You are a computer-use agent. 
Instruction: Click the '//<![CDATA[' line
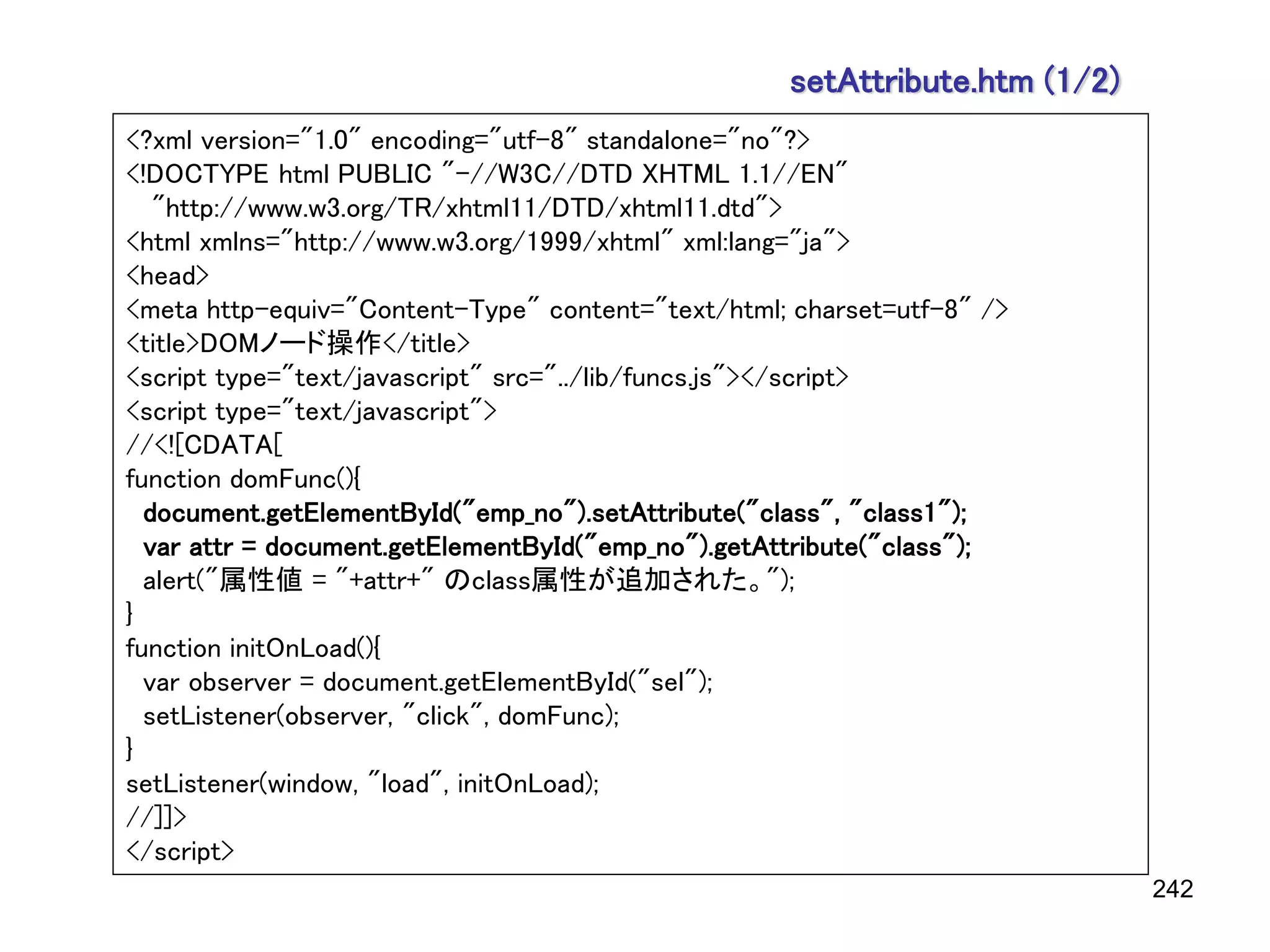(x=204, y=445)
